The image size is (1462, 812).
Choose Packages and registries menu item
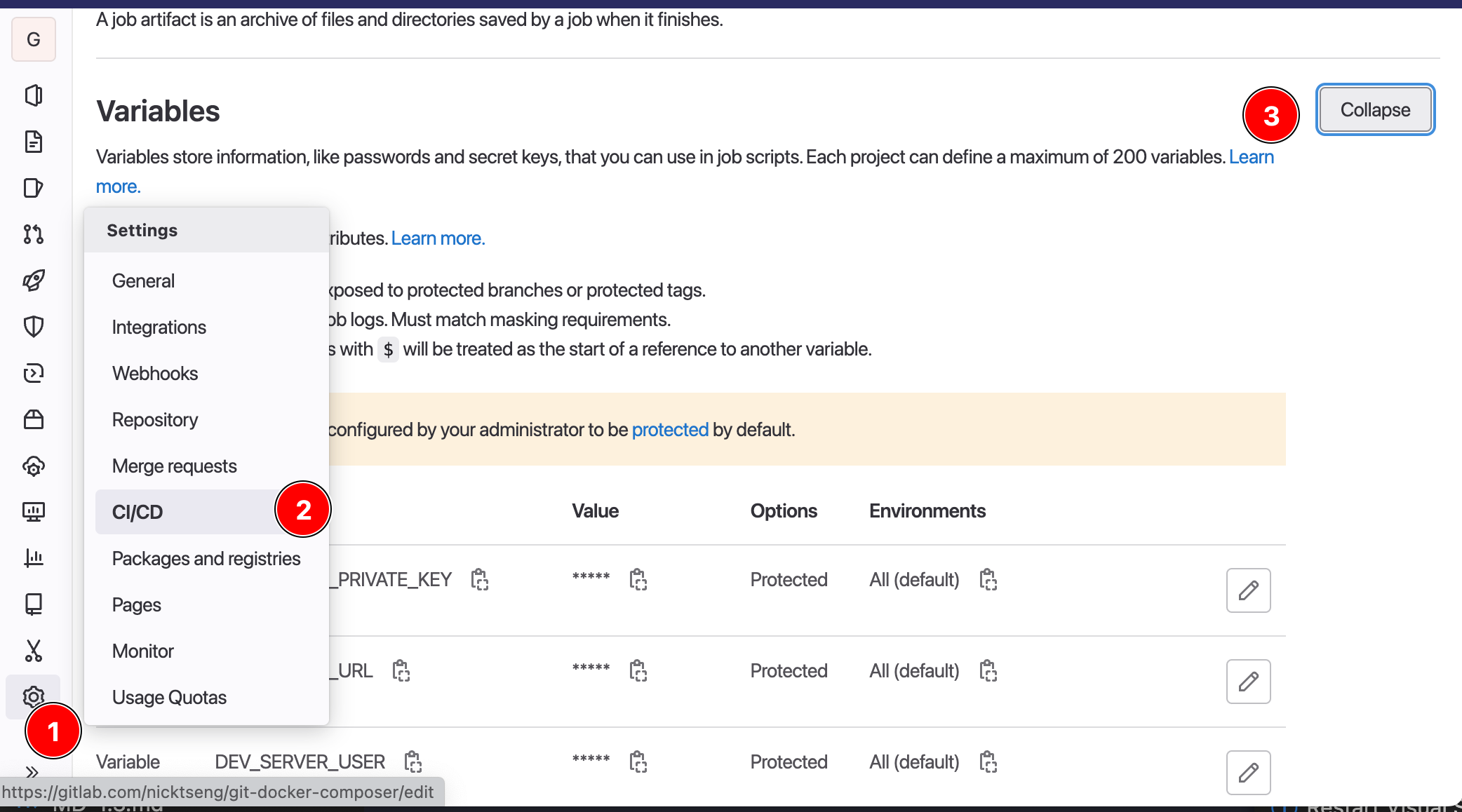[206, 558]
